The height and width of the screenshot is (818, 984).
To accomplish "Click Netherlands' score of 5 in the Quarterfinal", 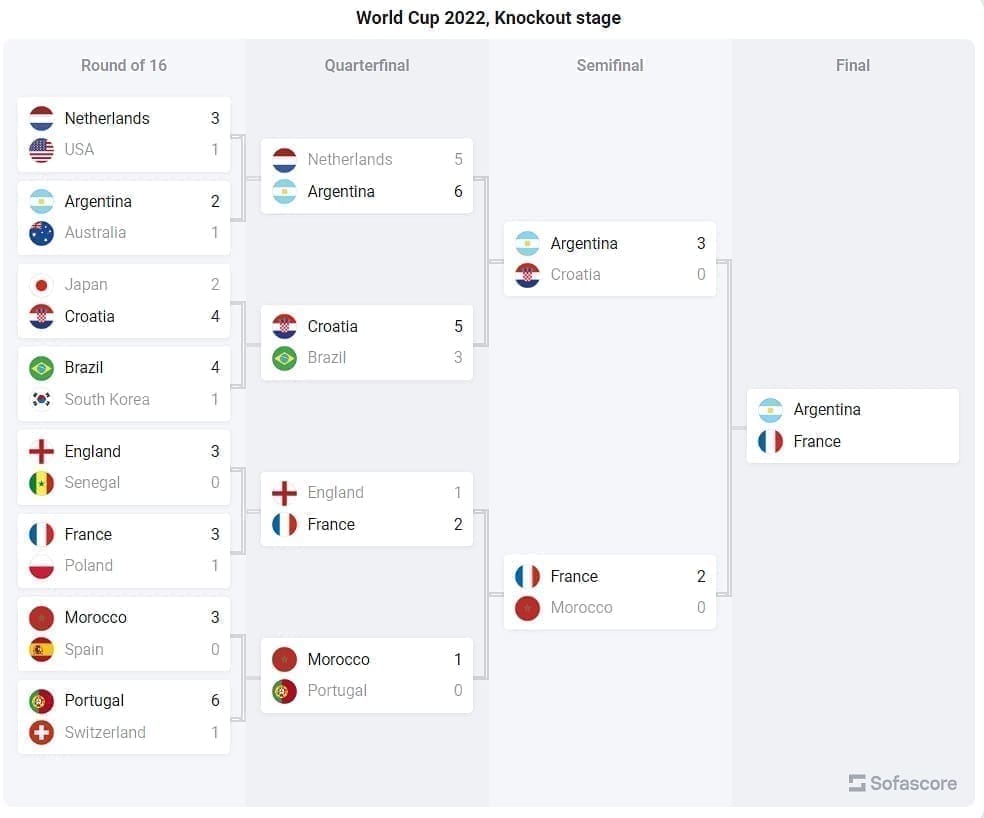I will [x=458, y=160].
